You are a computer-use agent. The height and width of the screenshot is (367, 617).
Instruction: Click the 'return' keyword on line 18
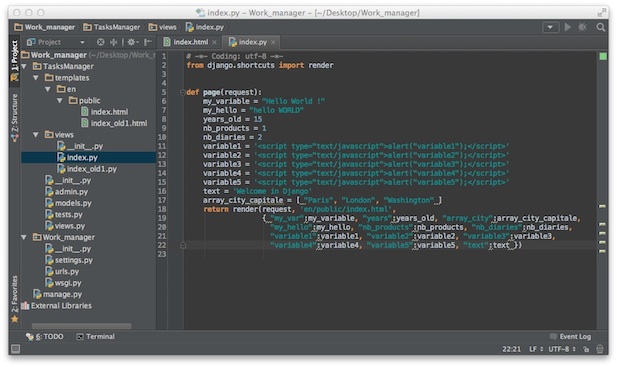tap(216, 209)
